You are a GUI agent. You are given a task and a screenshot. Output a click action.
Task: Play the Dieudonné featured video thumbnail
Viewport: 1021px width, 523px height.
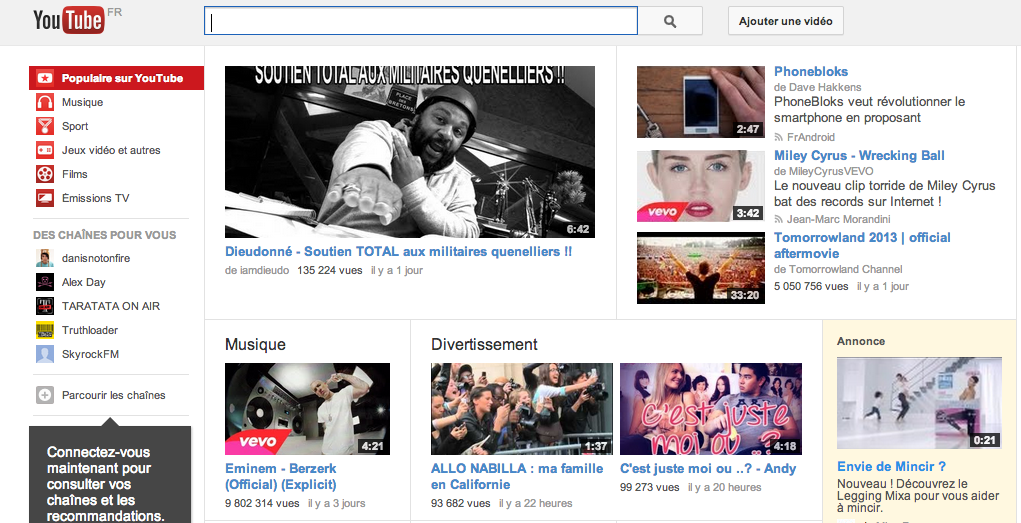tap(409, 152)
